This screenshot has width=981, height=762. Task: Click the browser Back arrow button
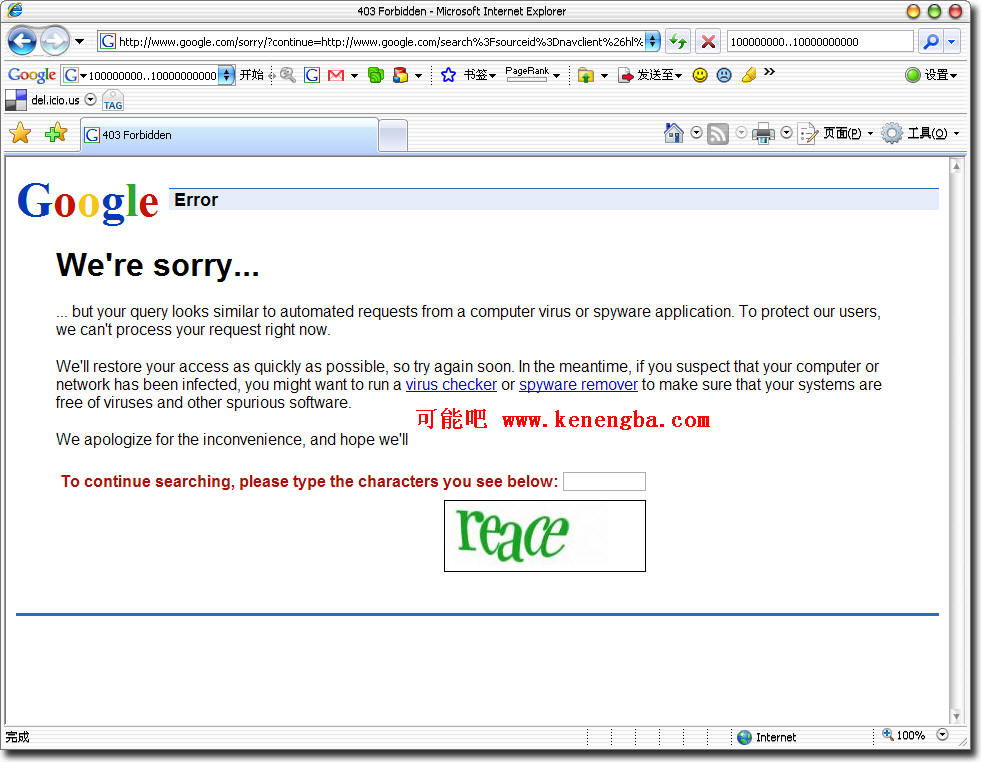(22, 41)
